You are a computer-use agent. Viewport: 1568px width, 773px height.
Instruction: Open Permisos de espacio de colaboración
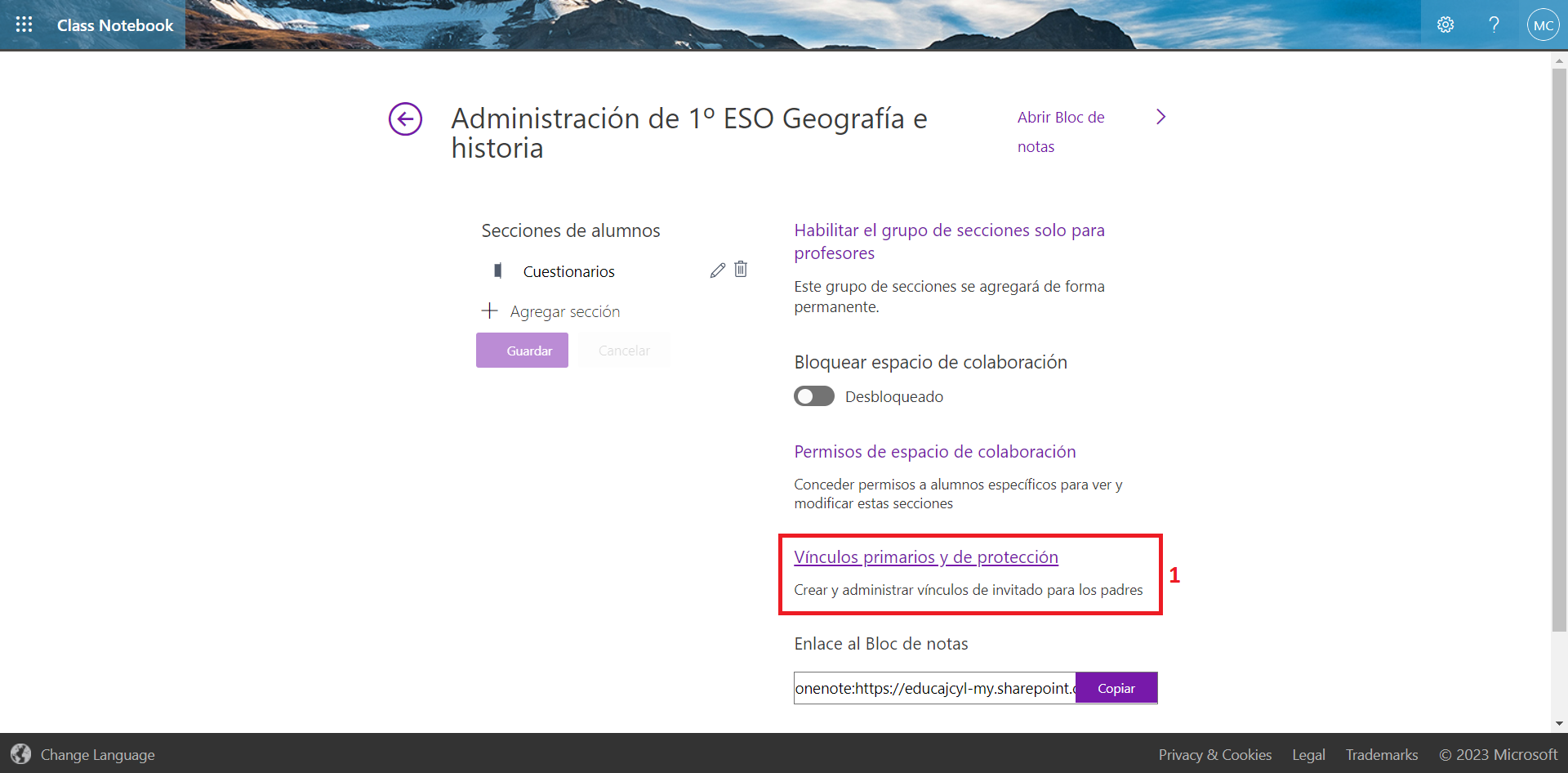click(x=934, y=451)
